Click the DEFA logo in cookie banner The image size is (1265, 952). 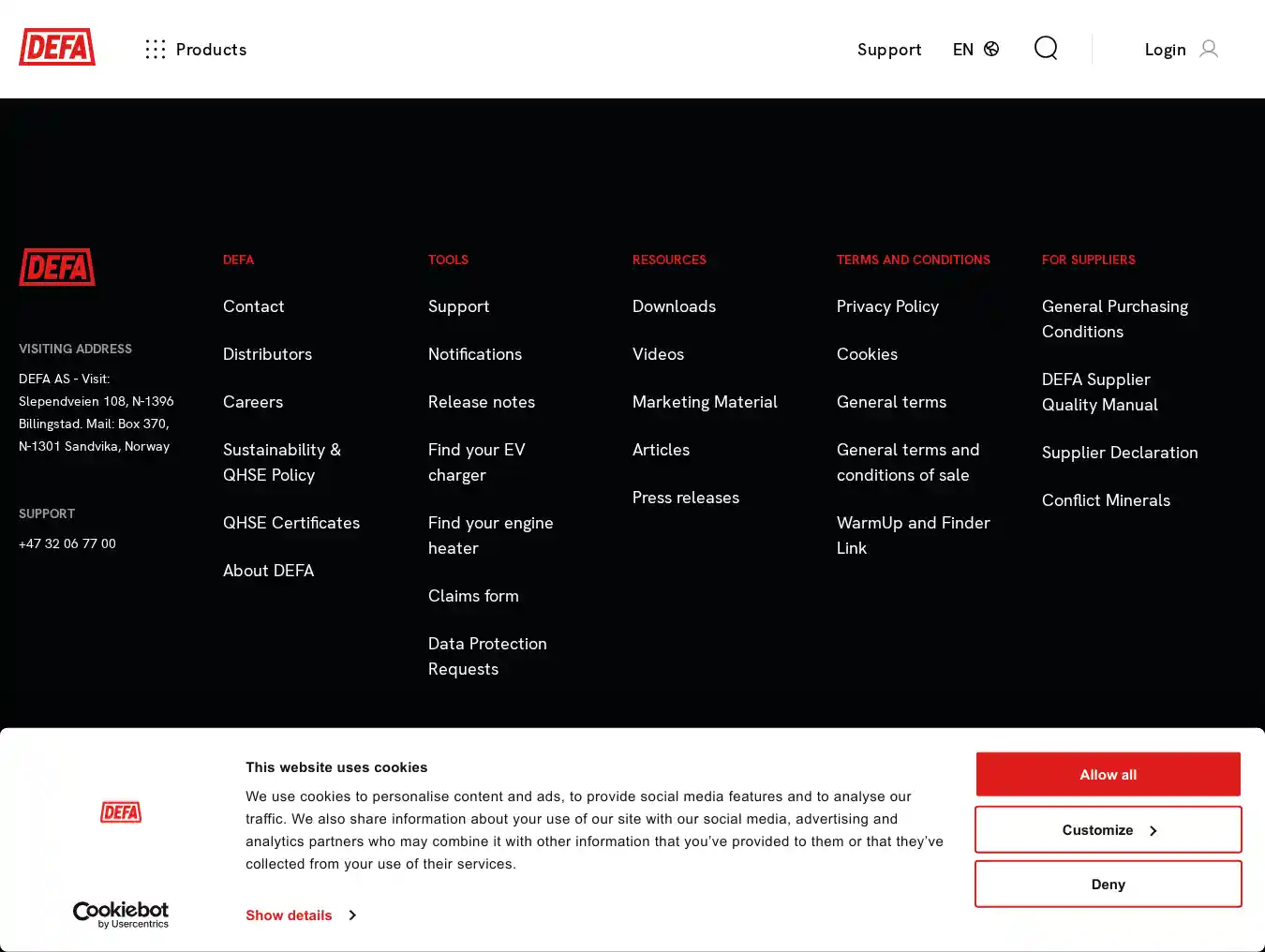121,812
